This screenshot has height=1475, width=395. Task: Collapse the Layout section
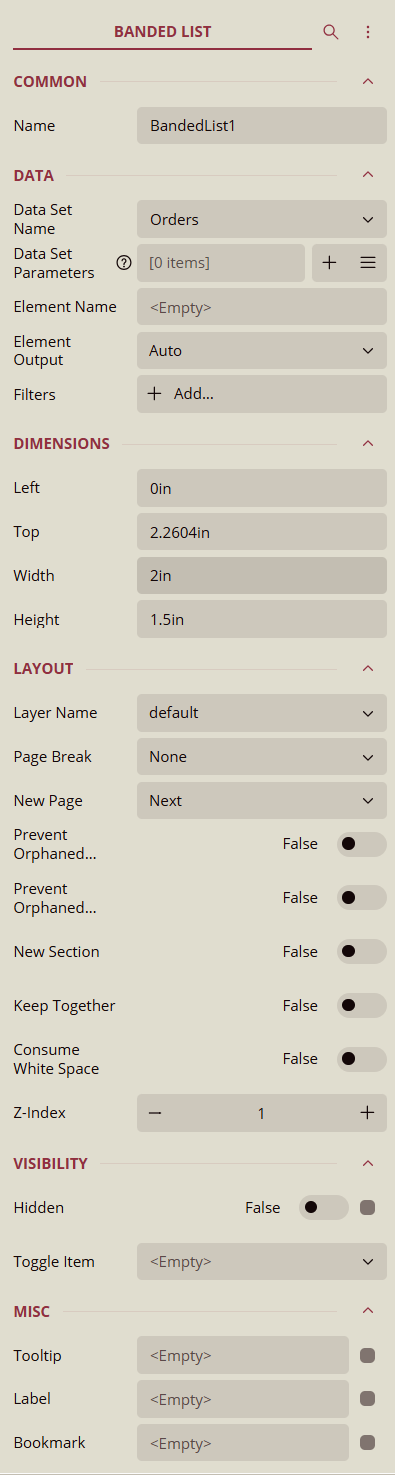tap(368, 668)
